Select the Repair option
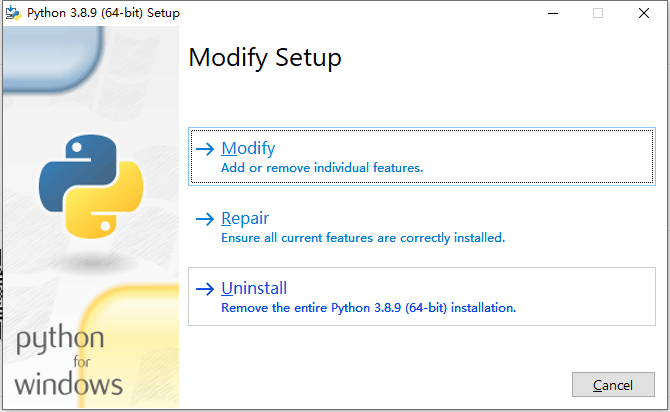The height and width of the screenshot is (412, 670). coord(422,227)
